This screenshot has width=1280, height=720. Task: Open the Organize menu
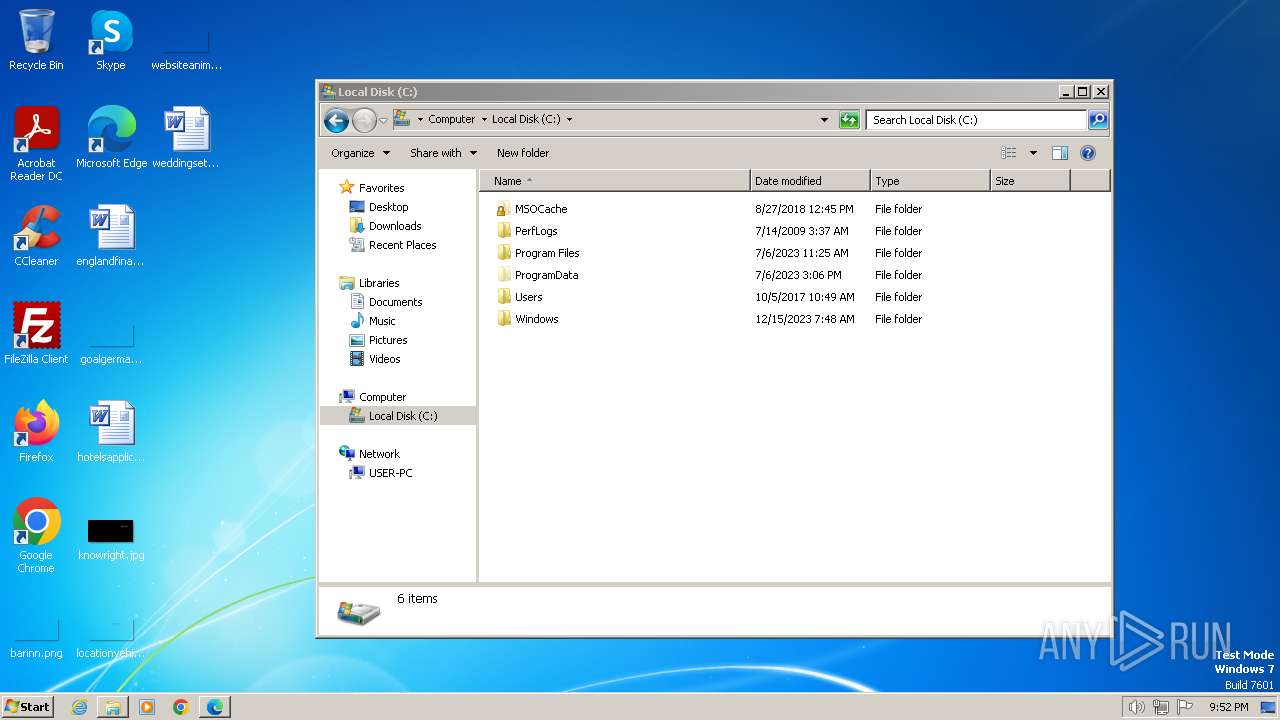[x=359, y=153]
